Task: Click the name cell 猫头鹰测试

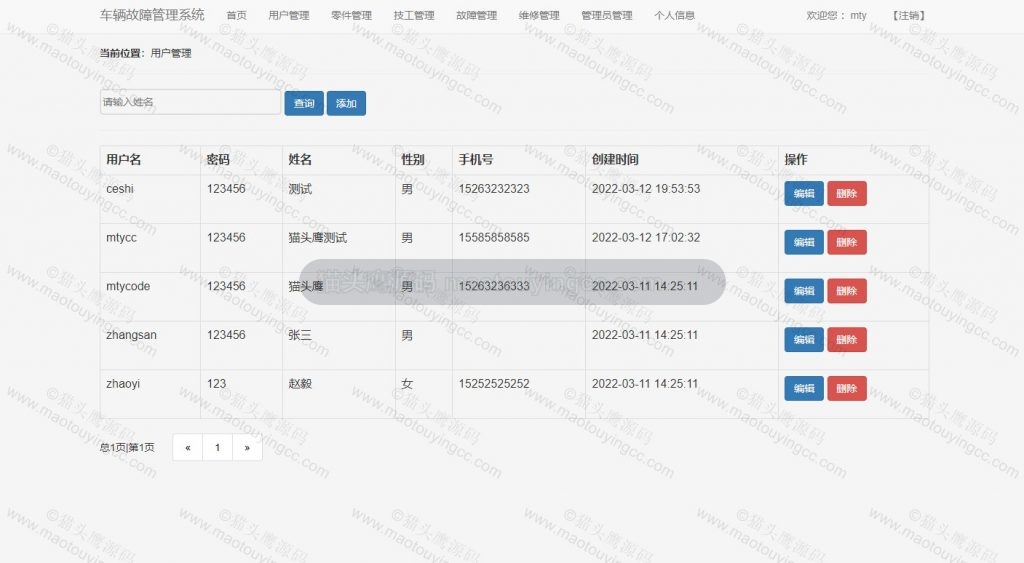Action: click(x=317, y=238)
